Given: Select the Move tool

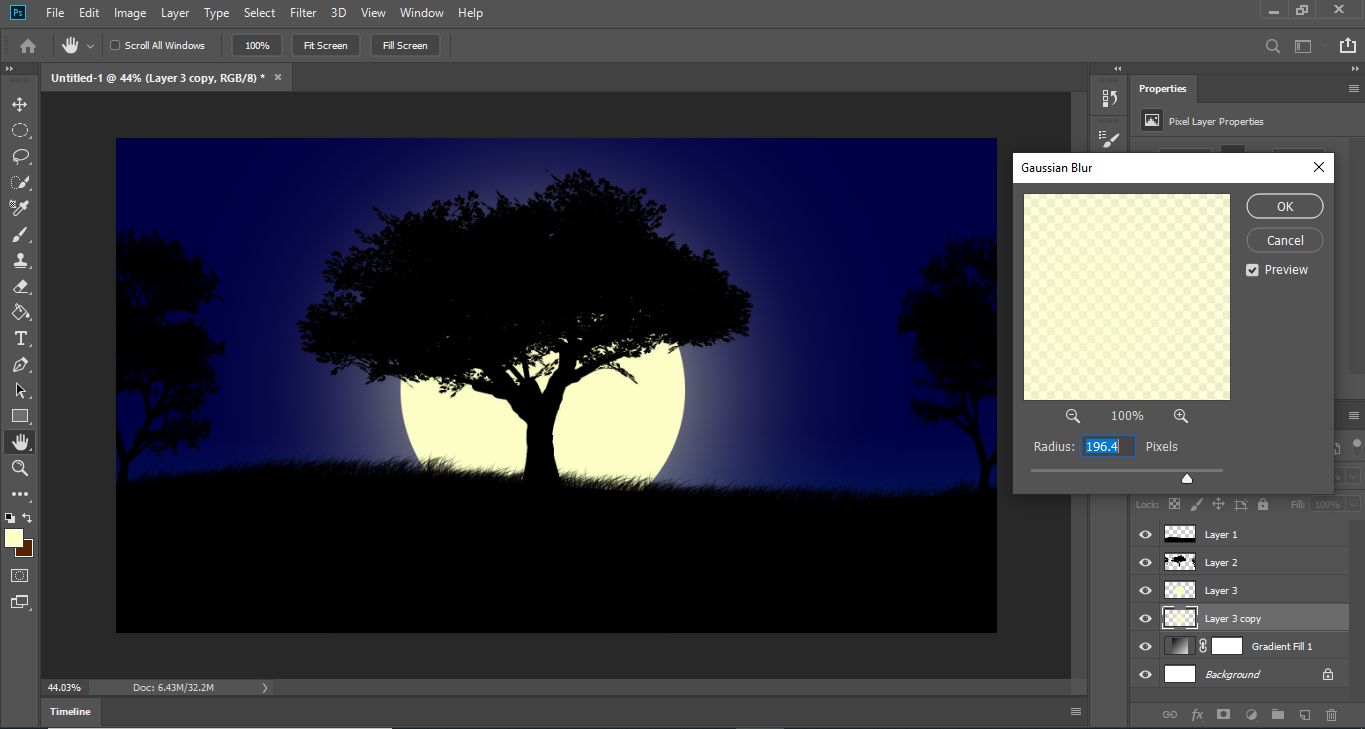Looking at the screenshot, I should pos(19,105).
